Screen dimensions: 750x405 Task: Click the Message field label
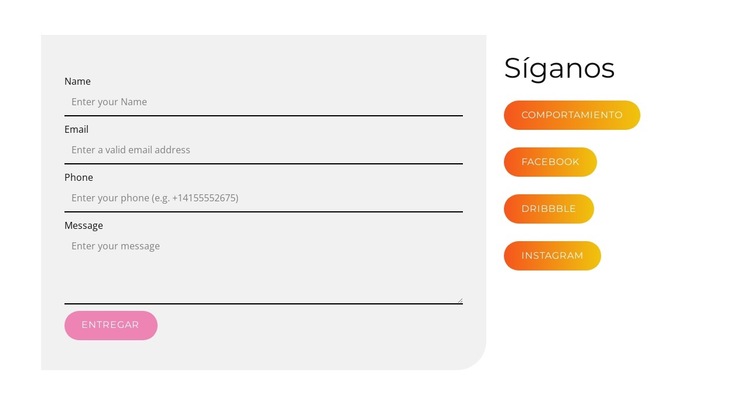click(x=84, y=225)
